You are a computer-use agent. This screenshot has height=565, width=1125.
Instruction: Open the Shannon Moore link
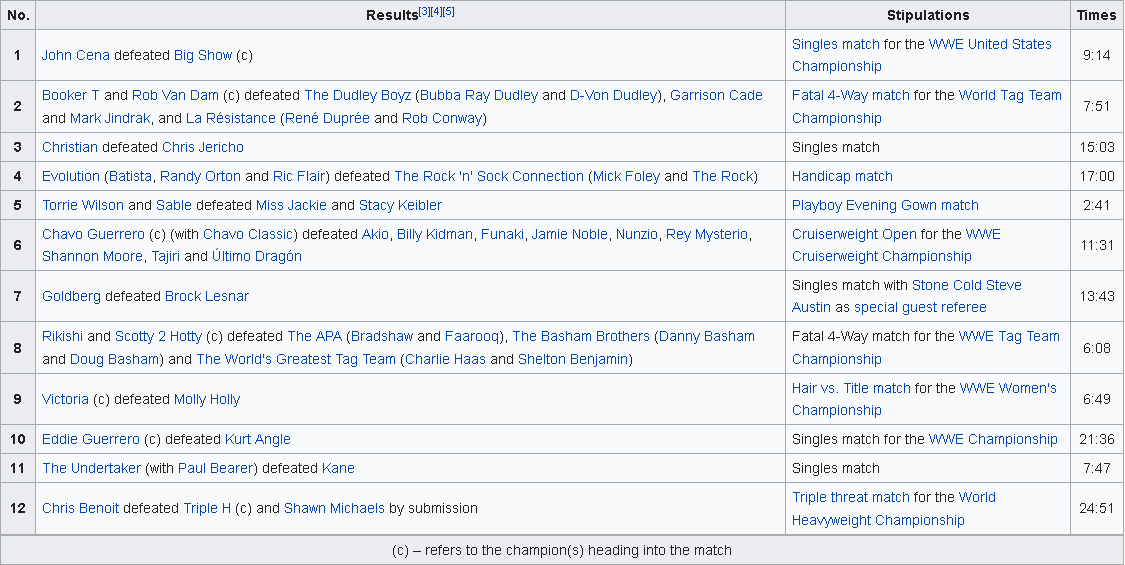click(92, 256)
